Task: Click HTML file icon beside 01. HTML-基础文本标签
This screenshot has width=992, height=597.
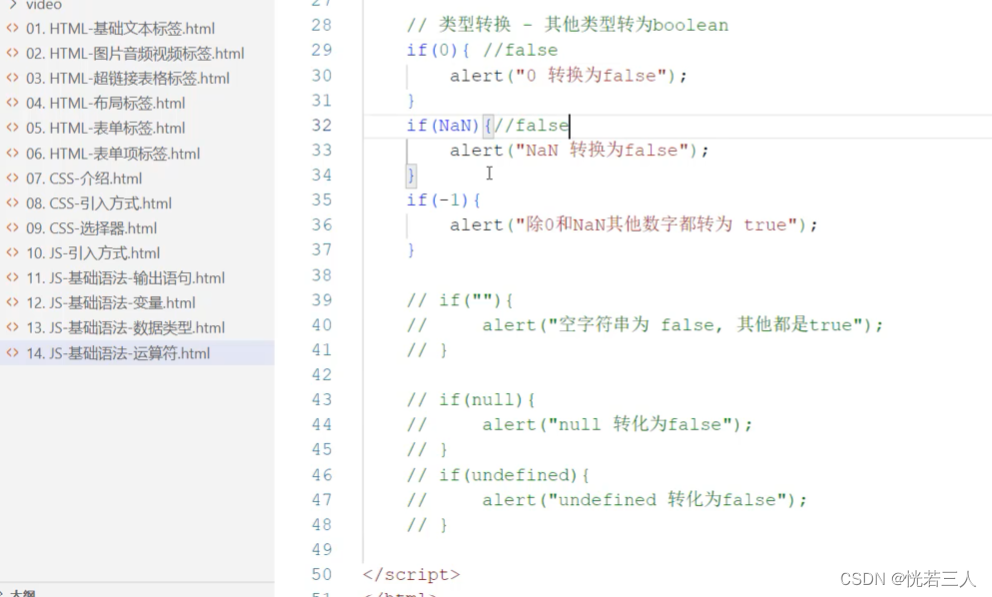Action: click(x=12, y=28)
